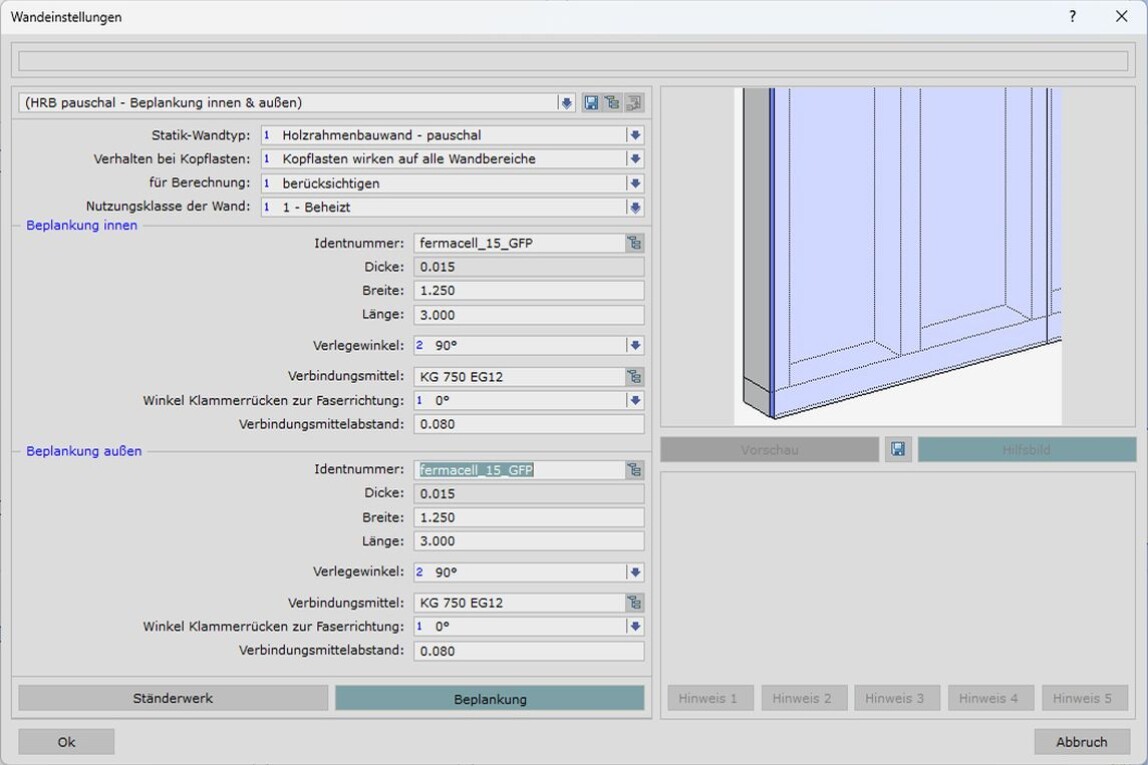Click the Hilfsbild button
This screenshot has height=765, width=1148.
click(1026, 449)
